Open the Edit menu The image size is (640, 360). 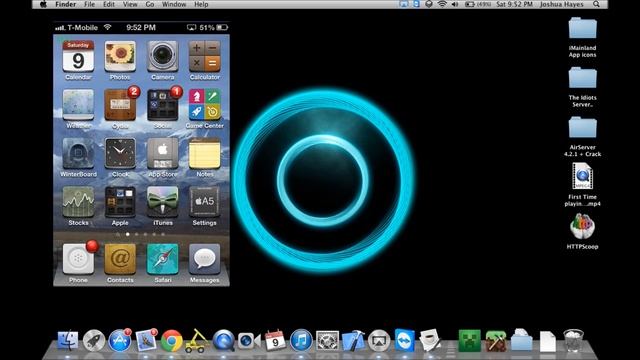coord(109,4)
